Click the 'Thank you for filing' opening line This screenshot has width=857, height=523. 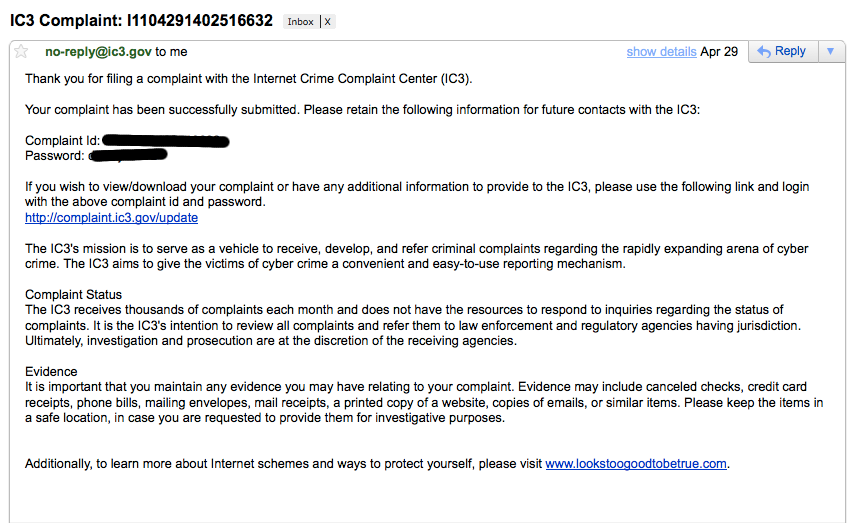pyautogui.click(x=249, y=79)
